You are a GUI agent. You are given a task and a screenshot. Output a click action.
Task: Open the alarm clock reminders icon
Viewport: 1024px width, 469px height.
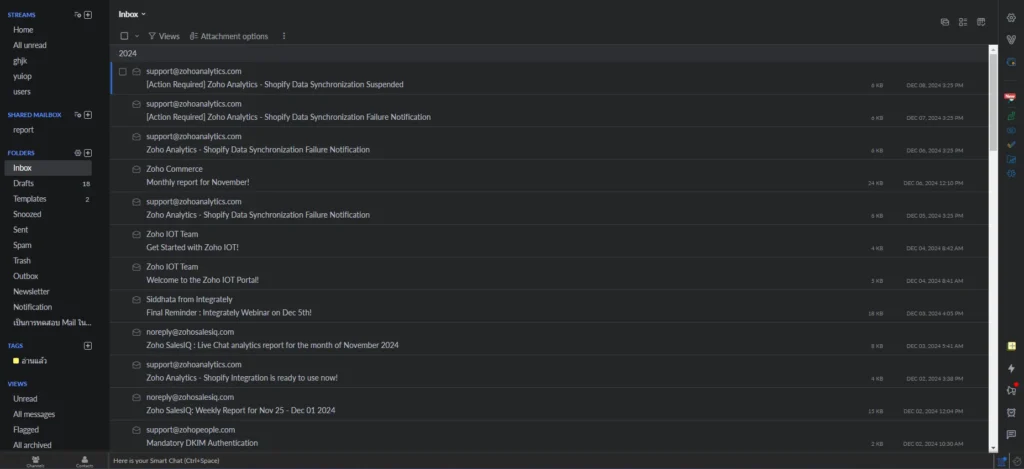[x=1011, y=412]
